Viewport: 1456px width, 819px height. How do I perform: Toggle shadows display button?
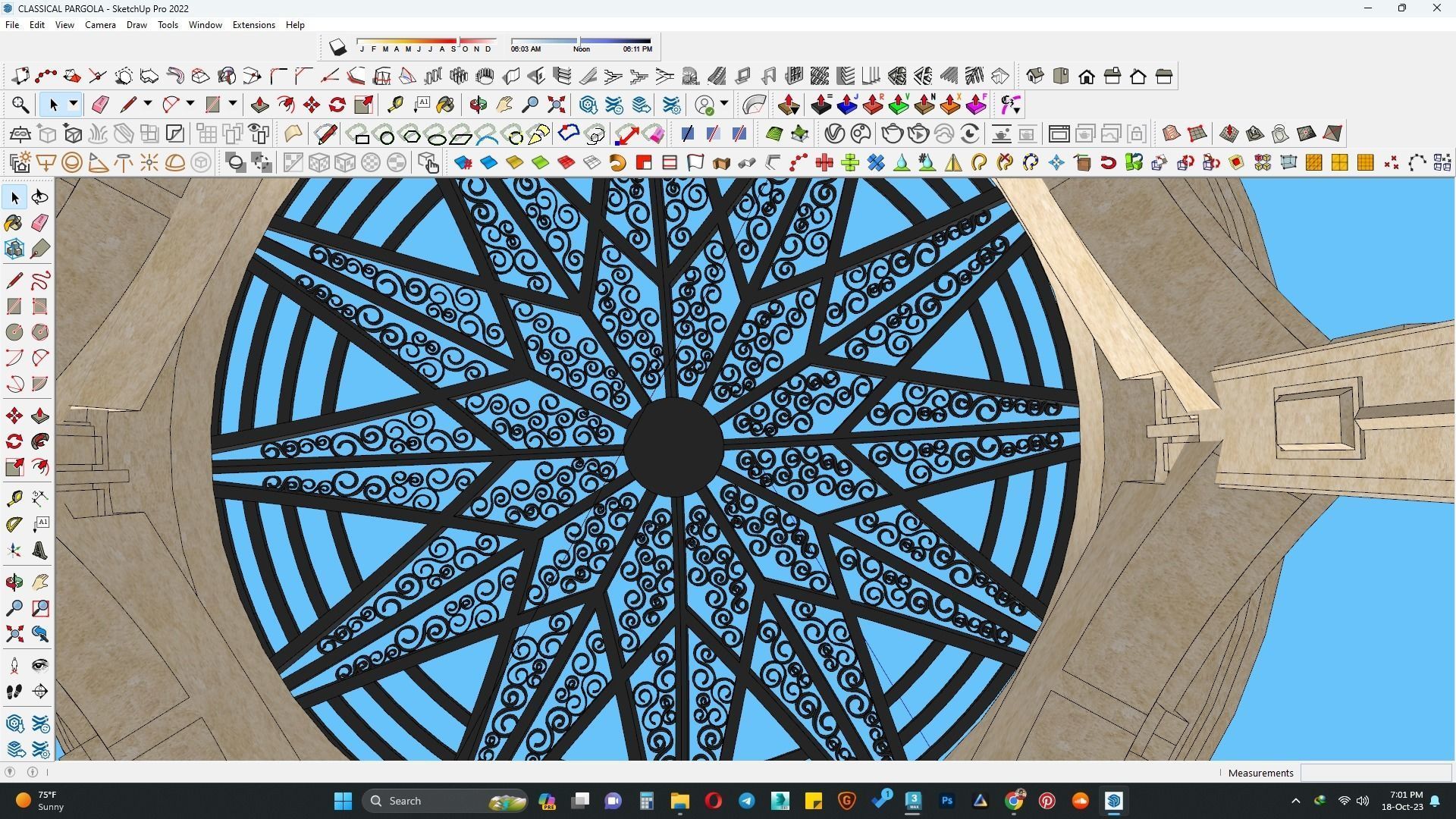pyautogui.click(x=337, y=47)
